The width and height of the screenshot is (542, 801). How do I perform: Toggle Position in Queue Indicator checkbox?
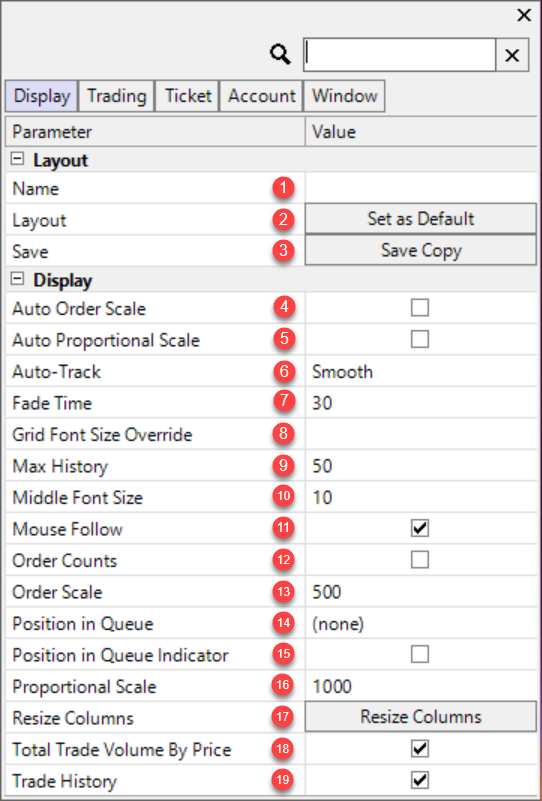420,654
